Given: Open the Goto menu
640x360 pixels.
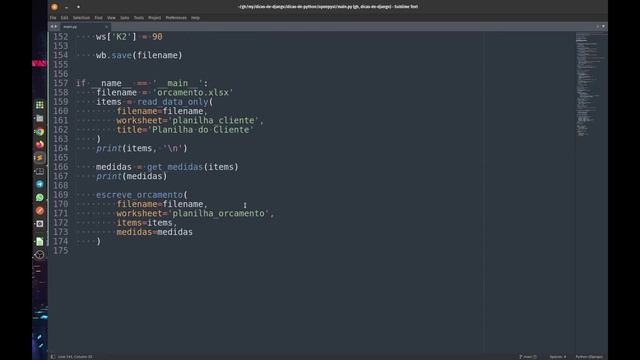Looking at the screenshot, I should point(124,18).
